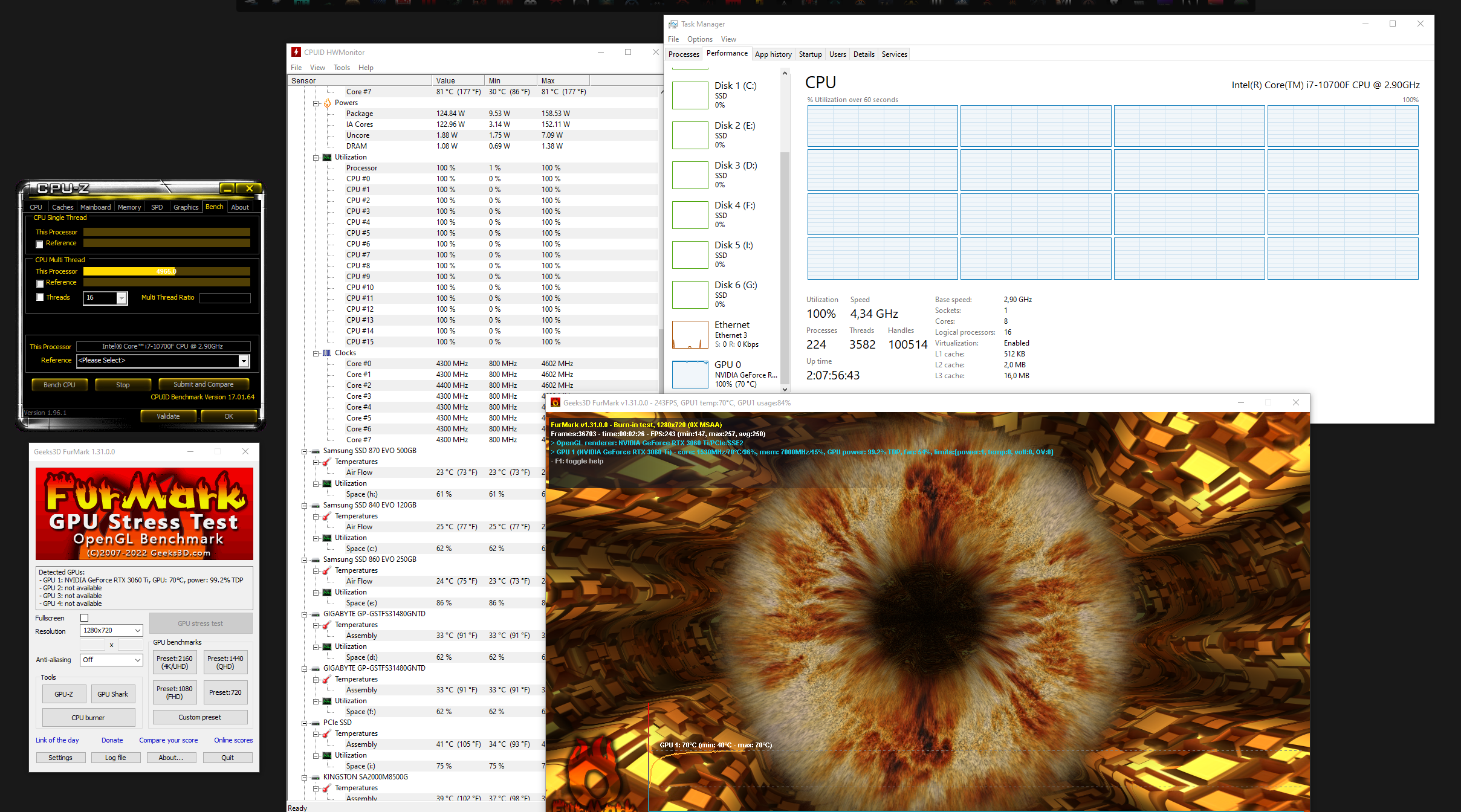The width and height of the screenshot is (1461, 812).
Task: Enable Multi Thread Reference checkbox in CPU-Z
Action: coord(40,283)
